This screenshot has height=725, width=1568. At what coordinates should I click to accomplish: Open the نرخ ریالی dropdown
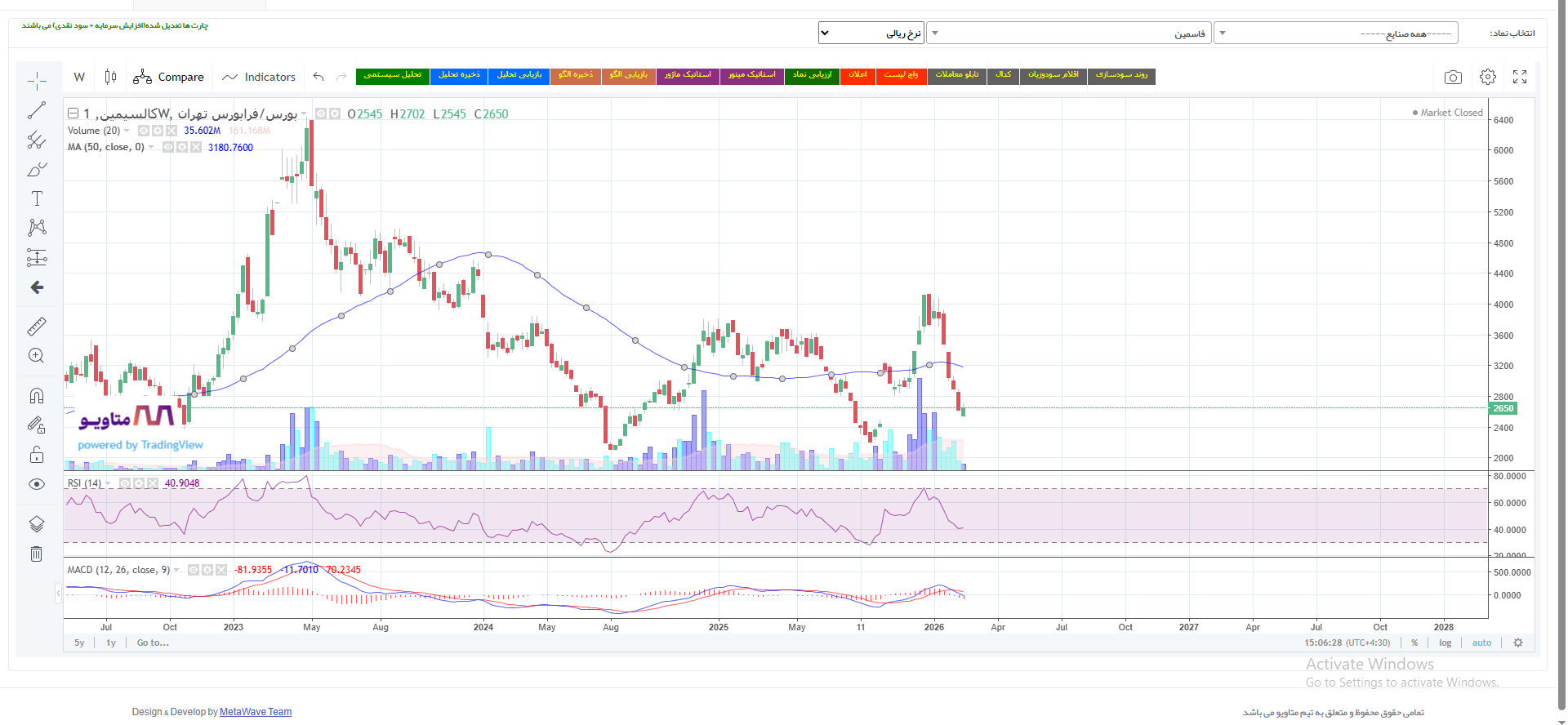(x=871, y=33)
